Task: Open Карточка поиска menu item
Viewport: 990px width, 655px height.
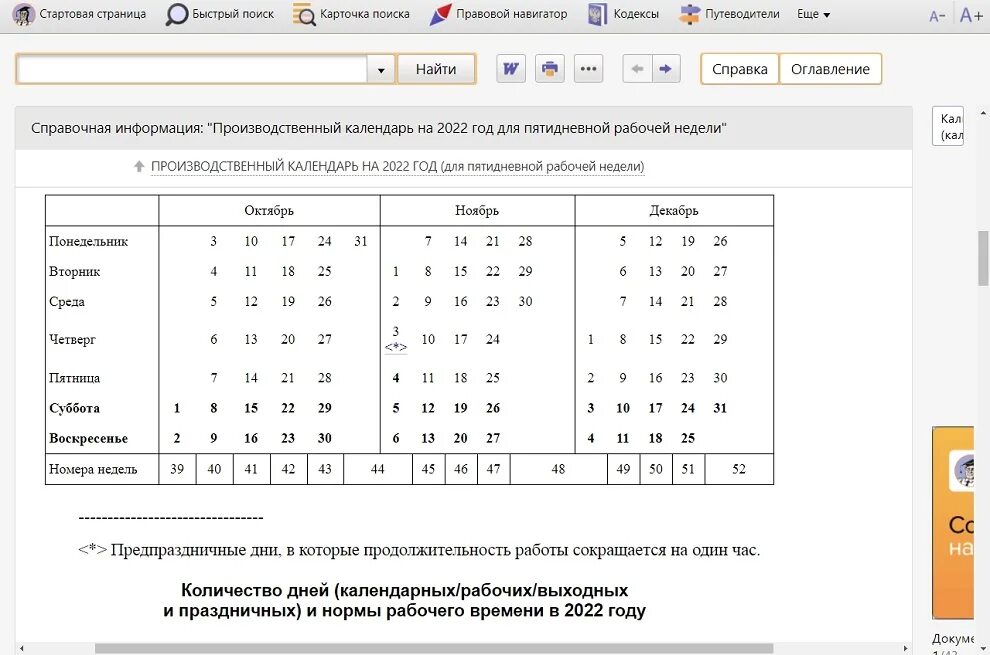Action: pos(352,14)
